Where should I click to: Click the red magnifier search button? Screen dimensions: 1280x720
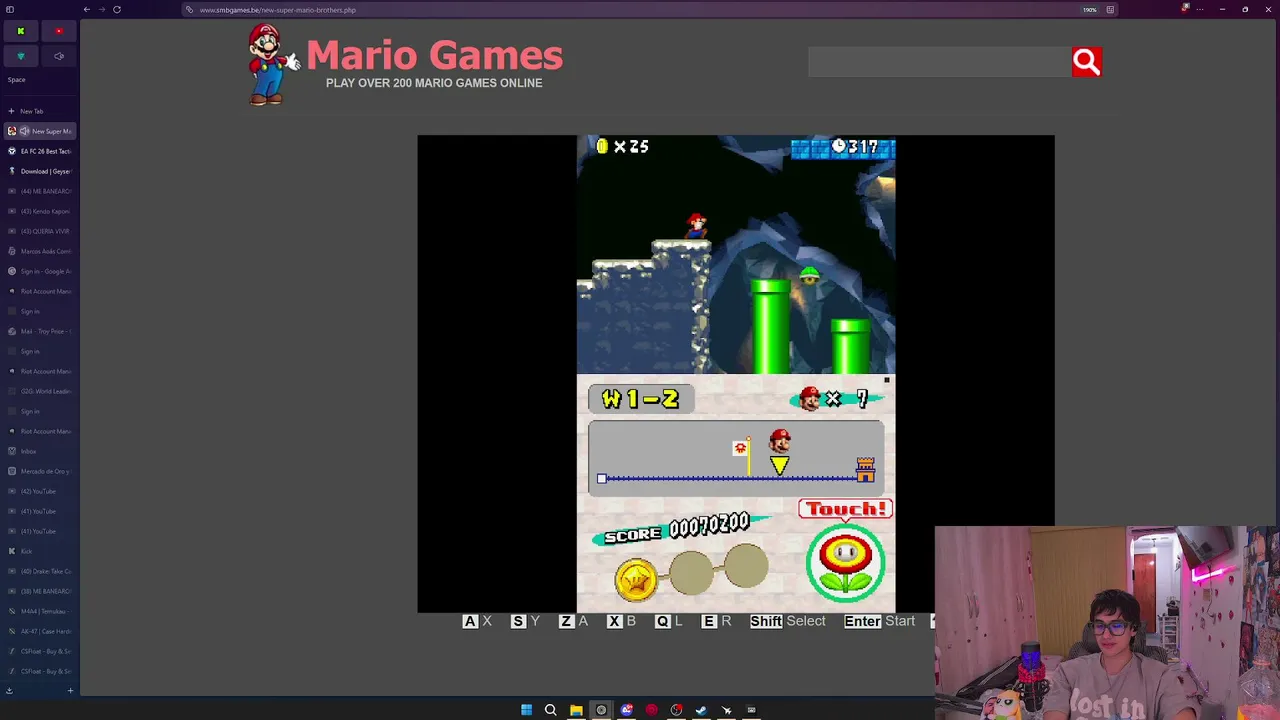point(1086,62)
